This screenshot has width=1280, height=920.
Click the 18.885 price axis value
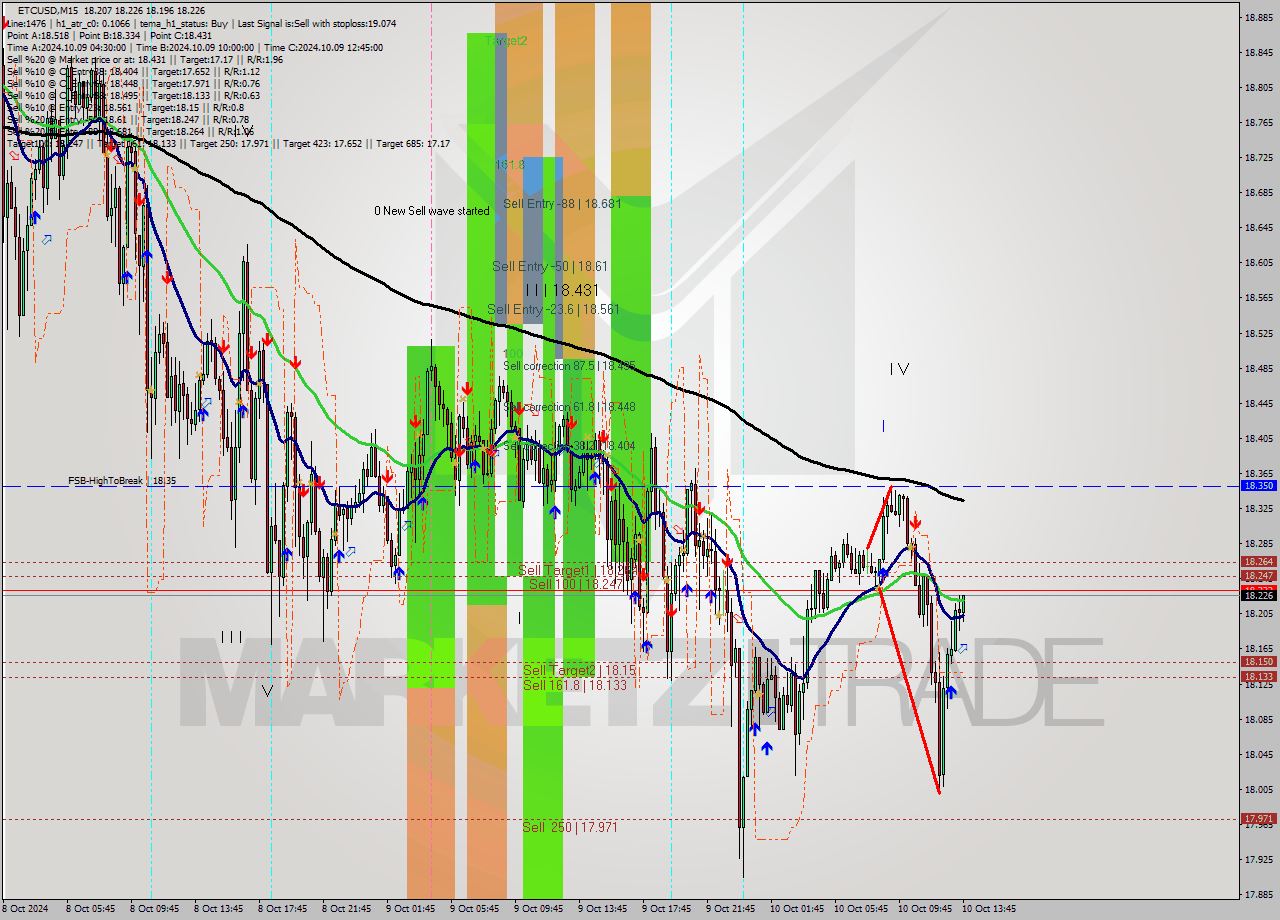1258,17
